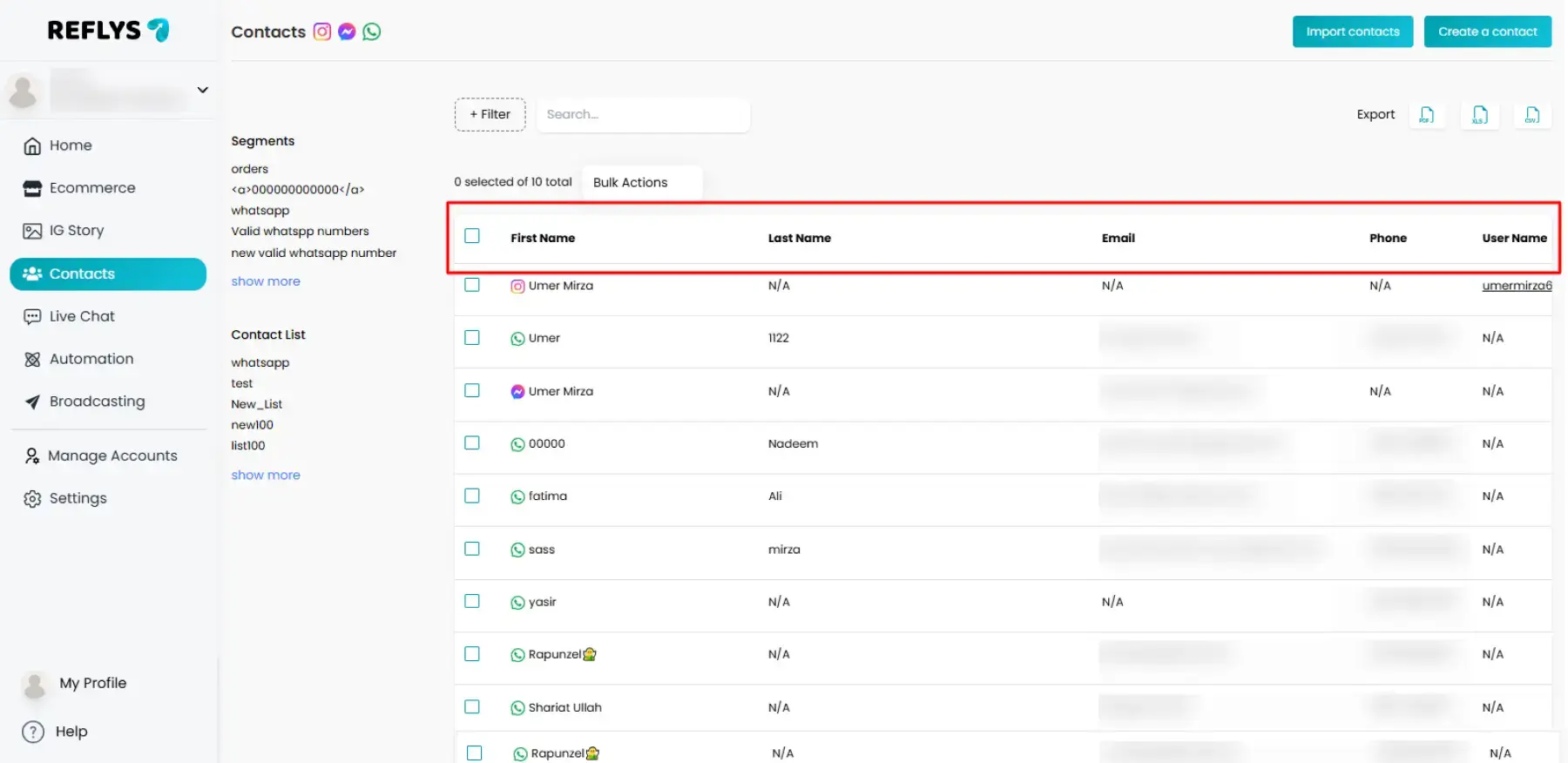The image size is (1568, 763).
Task: Export contacts as CSV file
Action: tap(1532, 115)
